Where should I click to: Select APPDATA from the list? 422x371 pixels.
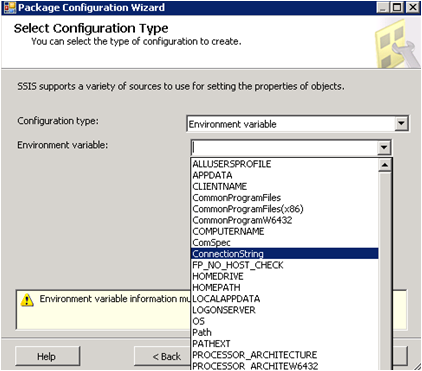[x=285, y=175]
